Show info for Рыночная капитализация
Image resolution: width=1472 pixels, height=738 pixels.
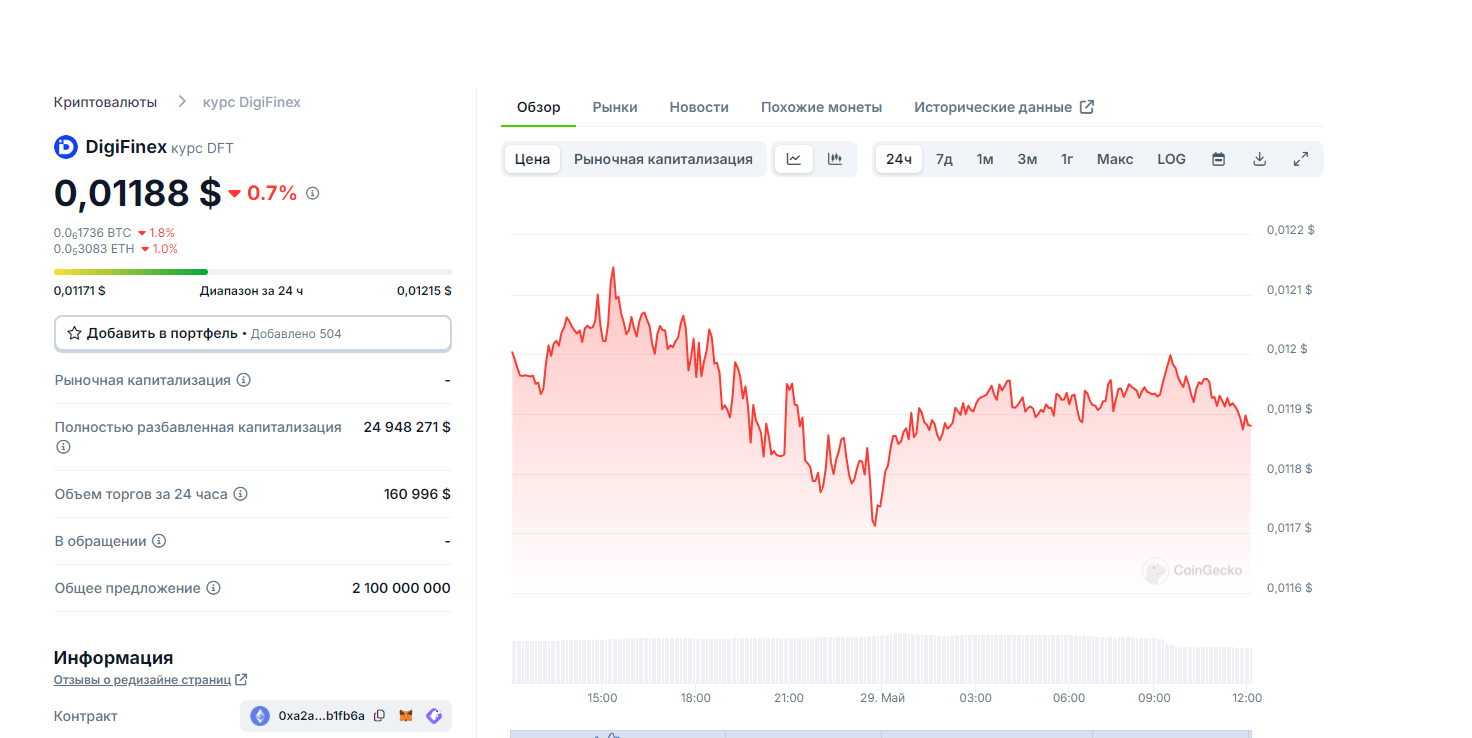pos(243,380)
